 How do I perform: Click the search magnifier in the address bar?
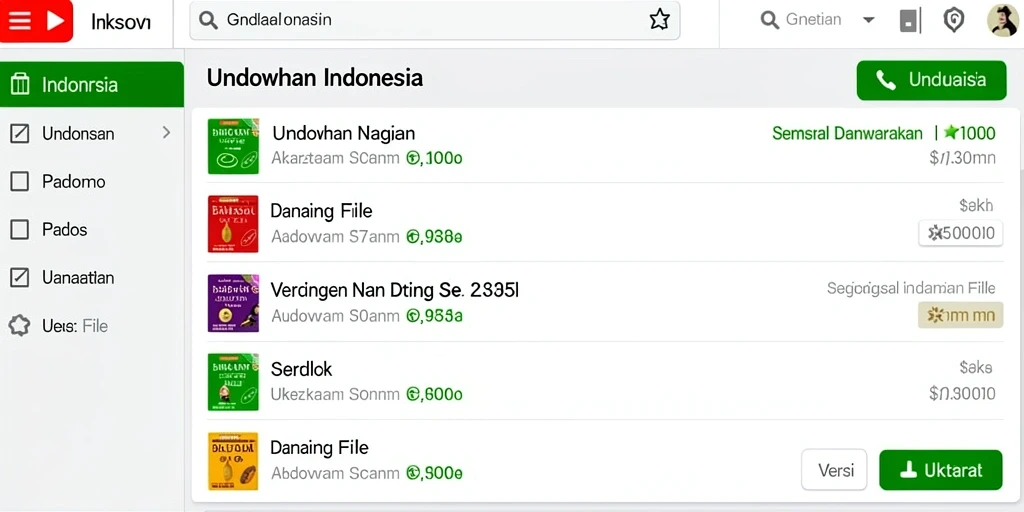[x=208, y=20]
